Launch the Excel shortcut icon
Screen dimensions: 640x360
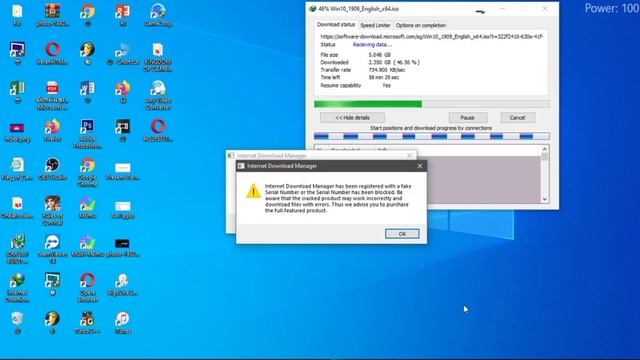tap(17, 89)
